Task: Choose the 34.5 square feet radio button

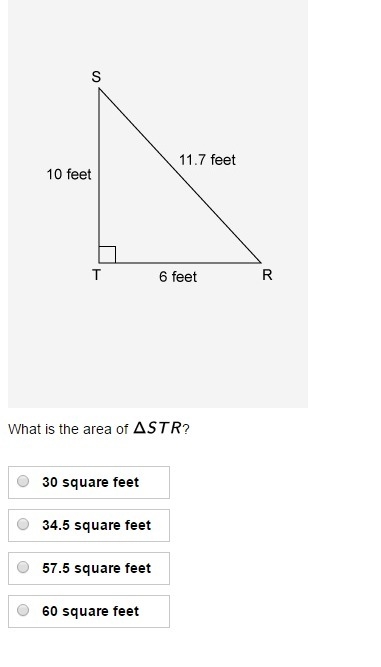Action: (23, 524)
